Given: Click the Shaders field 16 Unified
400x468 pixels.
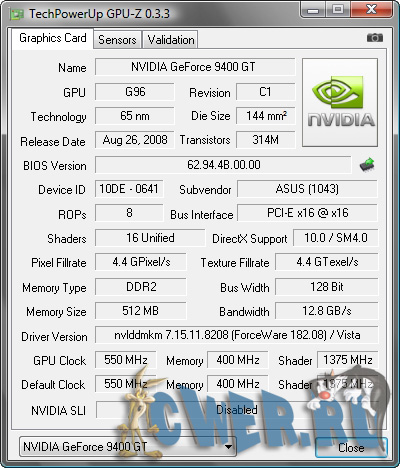Looking at the screenshot, I should click(150, 238).
